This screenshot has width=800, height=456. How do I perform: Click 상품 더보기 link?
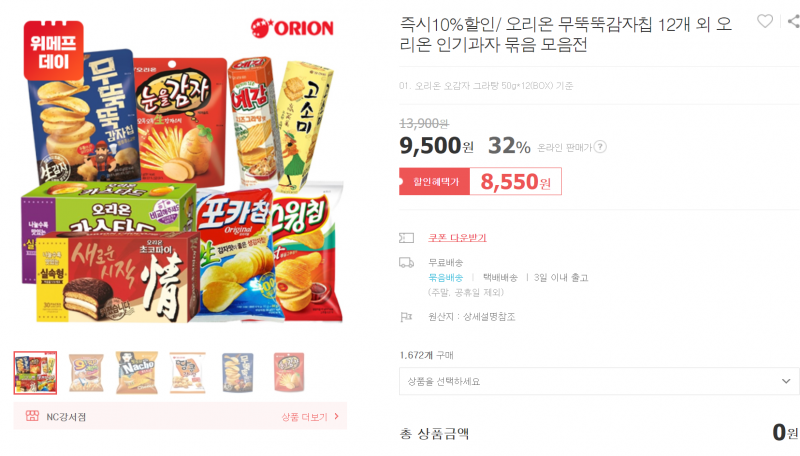tap(305, 417)
